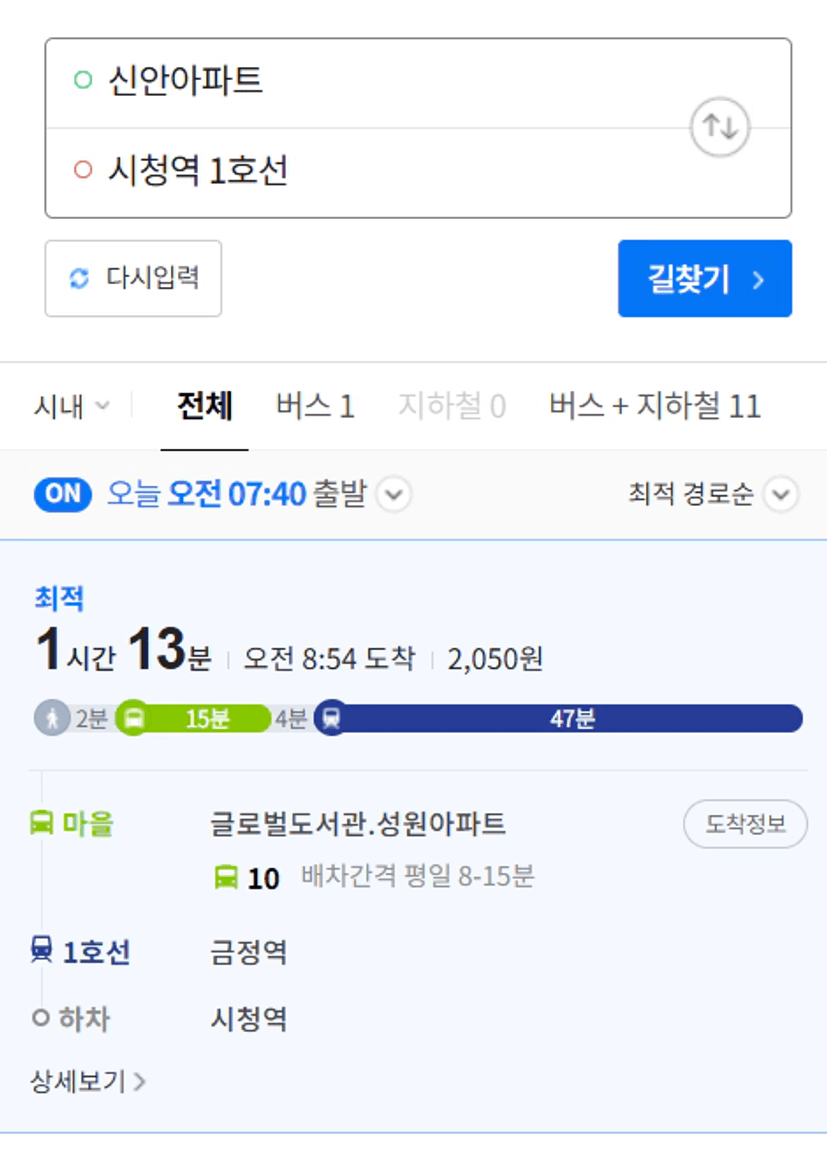Click the green origin circle marker
This screenshot has height=1153, width=827.
pos(83,79)
